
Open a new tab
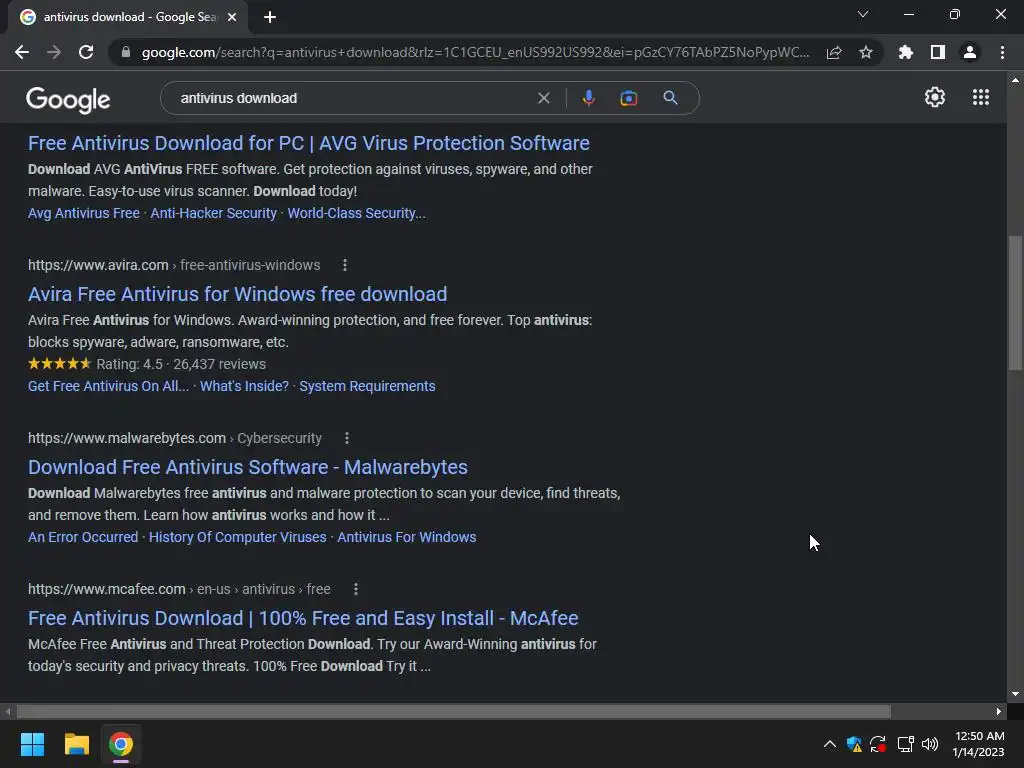[x=270, y=17]
